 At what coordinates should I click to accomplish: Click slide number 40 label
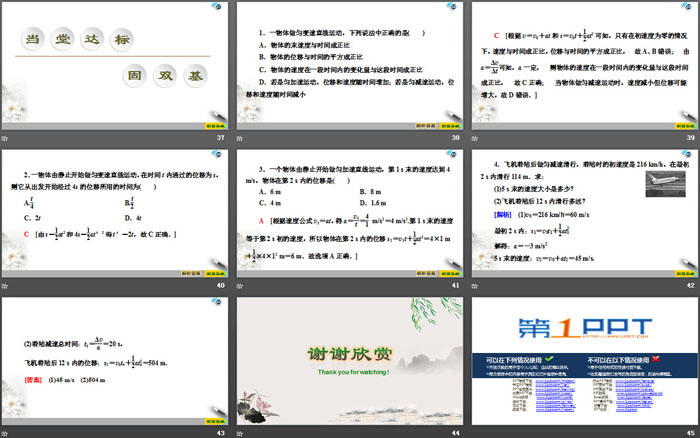pos(221,285)
